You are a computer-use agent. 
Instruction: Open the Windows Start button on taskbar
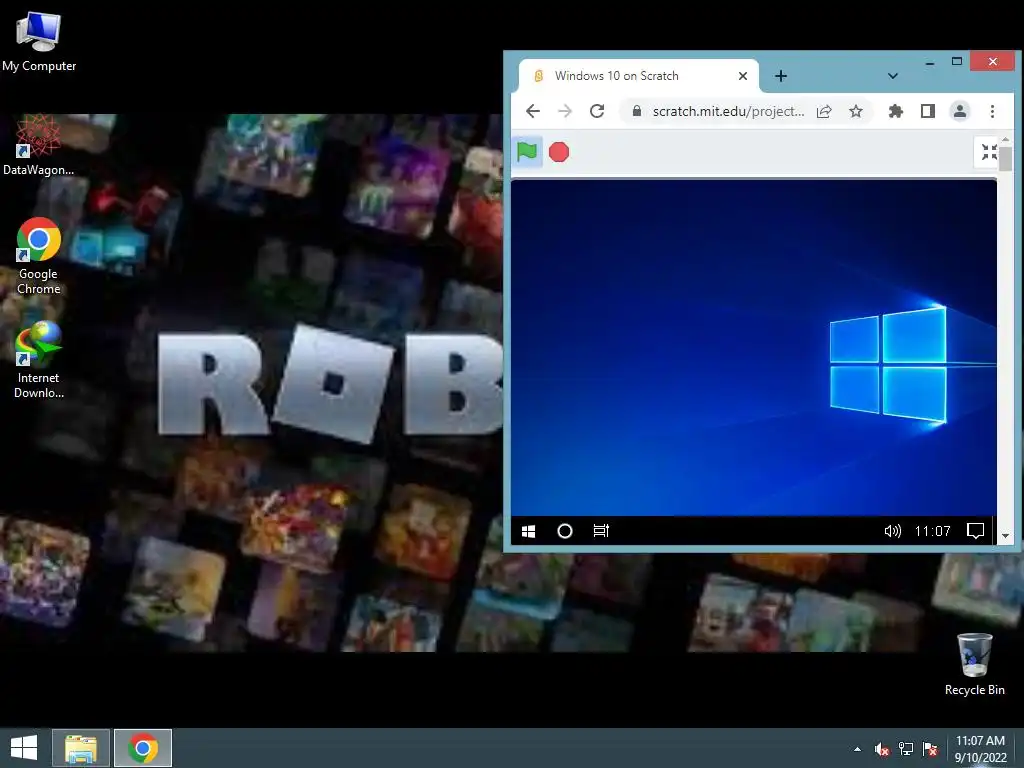(x=24, y=748)
